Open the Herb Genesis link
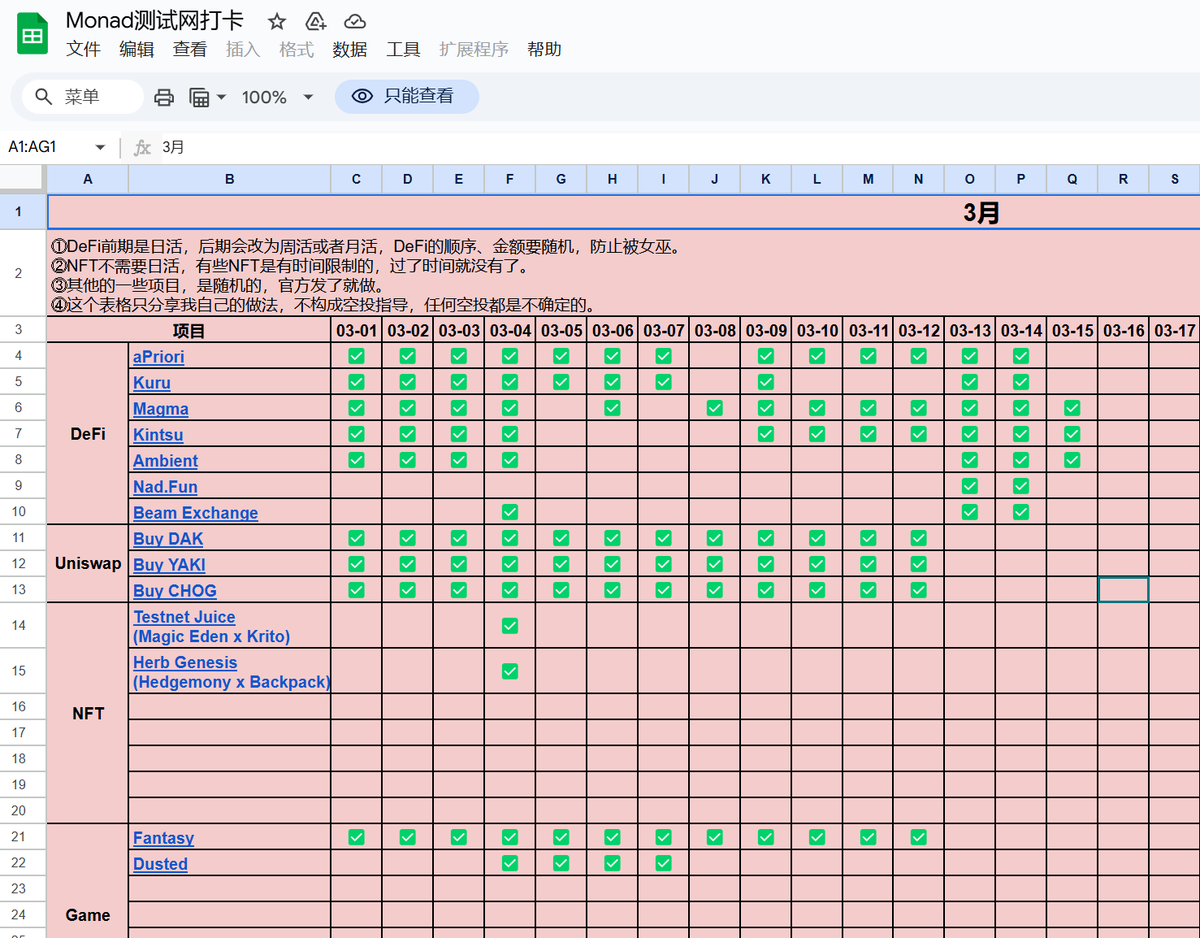This screenshot has width=1200, height=938. pos(232,672)
